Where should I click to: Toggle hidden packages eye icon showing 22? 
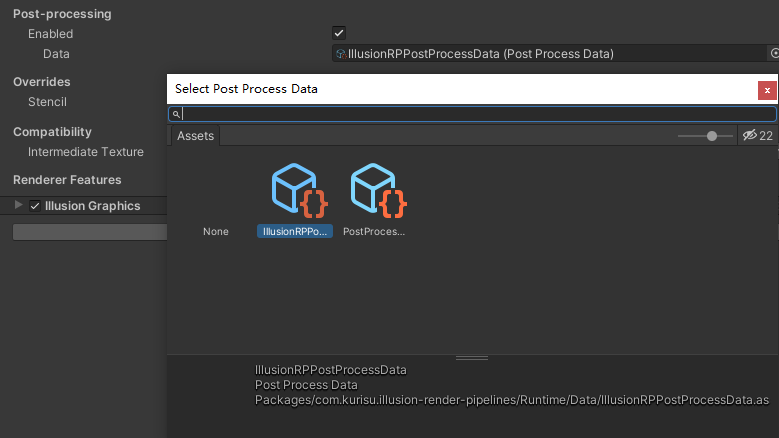pyautogui.click(x=757, y=136)
